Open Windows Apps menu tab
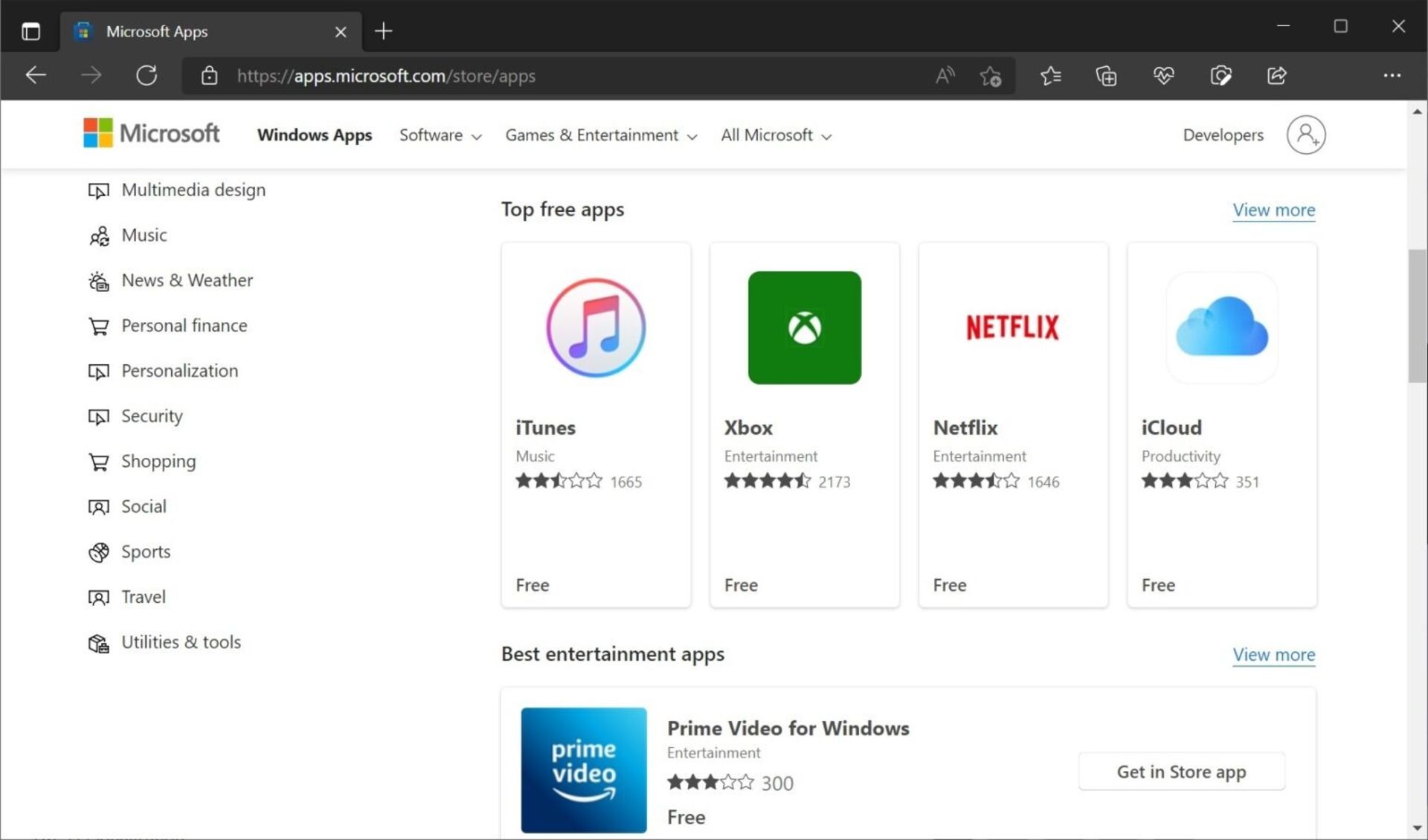Viewport: 1428px width, 840px height. (x=314, y=135)
